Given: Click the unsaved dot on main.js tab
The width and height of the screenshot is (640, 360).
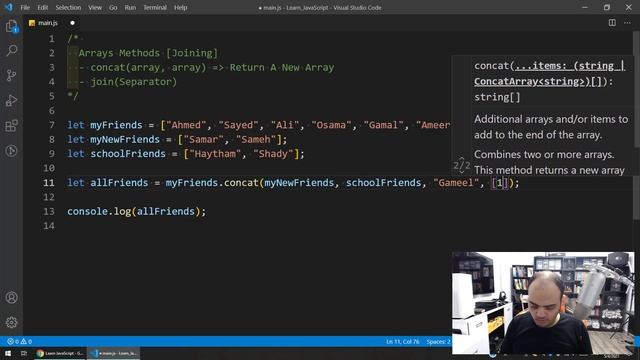Looking at the screenshot, I should tap(72, 23).
